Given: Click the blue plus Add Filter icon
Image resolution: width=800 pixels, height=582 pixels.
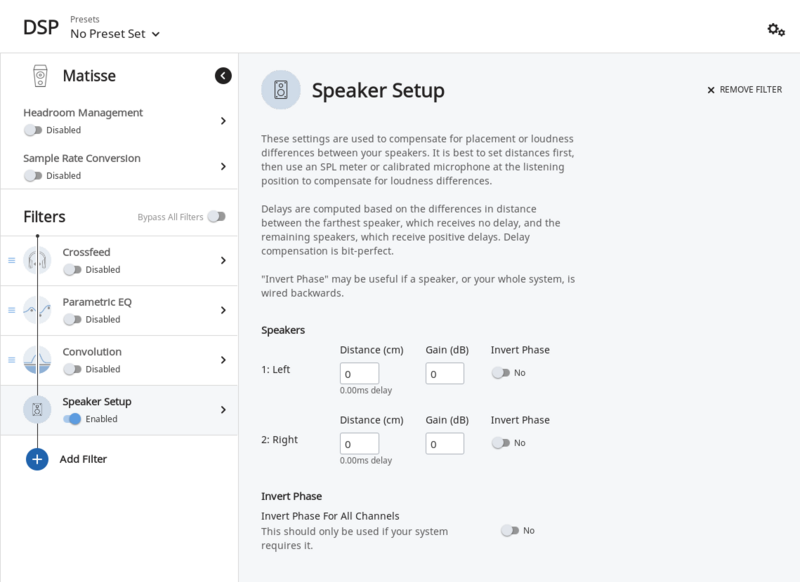Looking at the screenshot, I should (37, 459).
